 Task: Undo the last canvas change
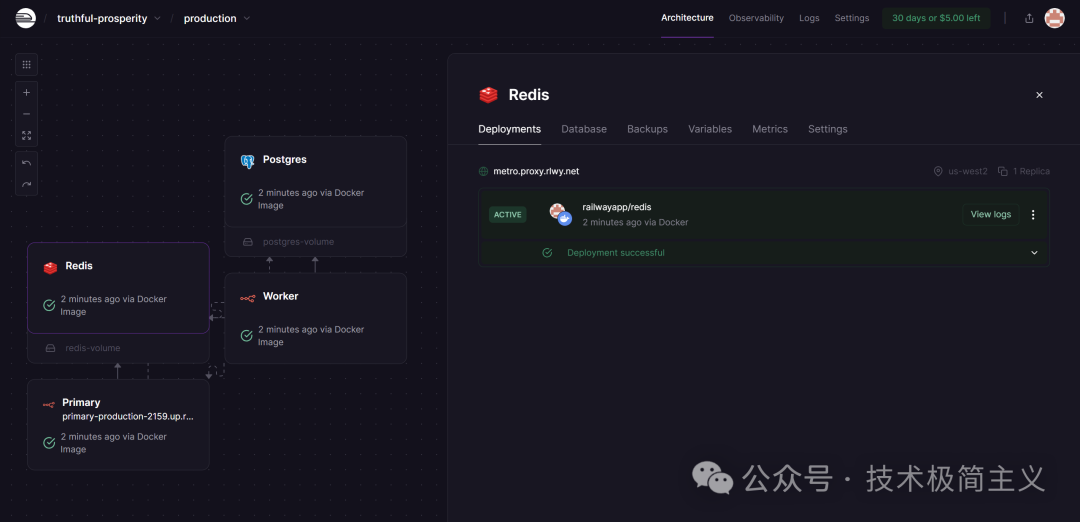tap(26, 163)
